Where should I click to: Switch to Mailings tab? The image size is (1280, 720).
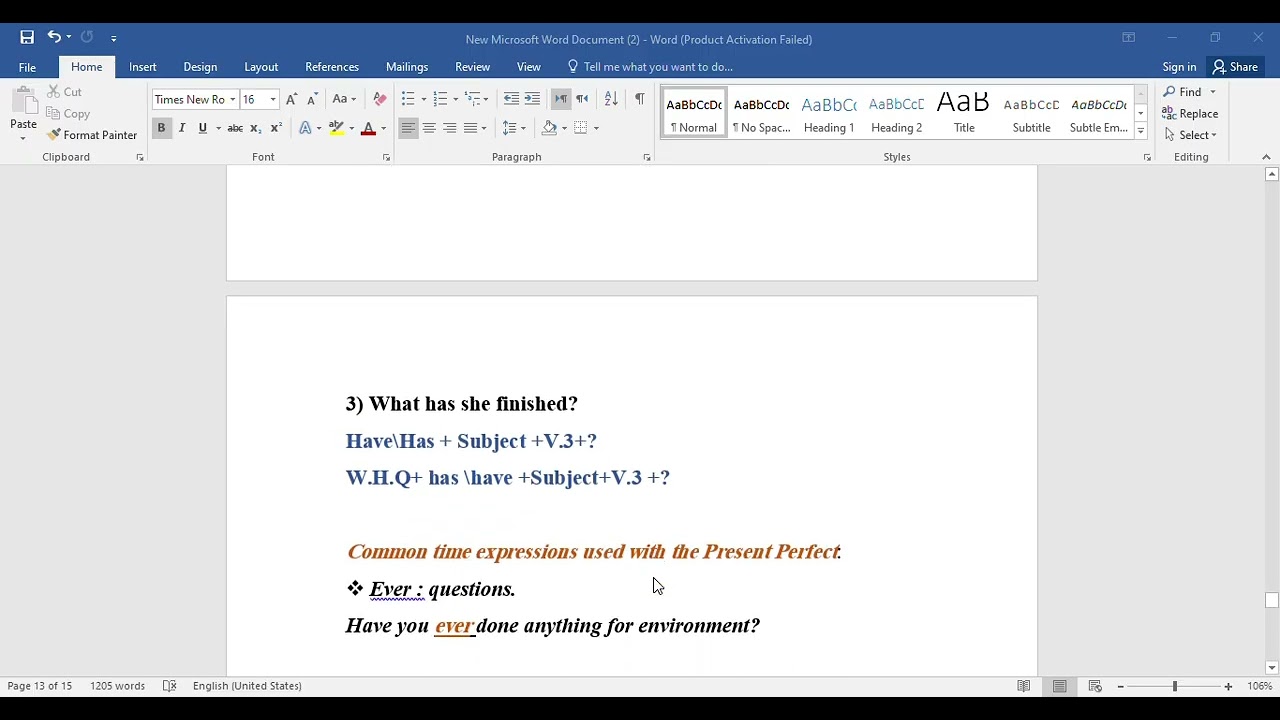tap(407, 67)
